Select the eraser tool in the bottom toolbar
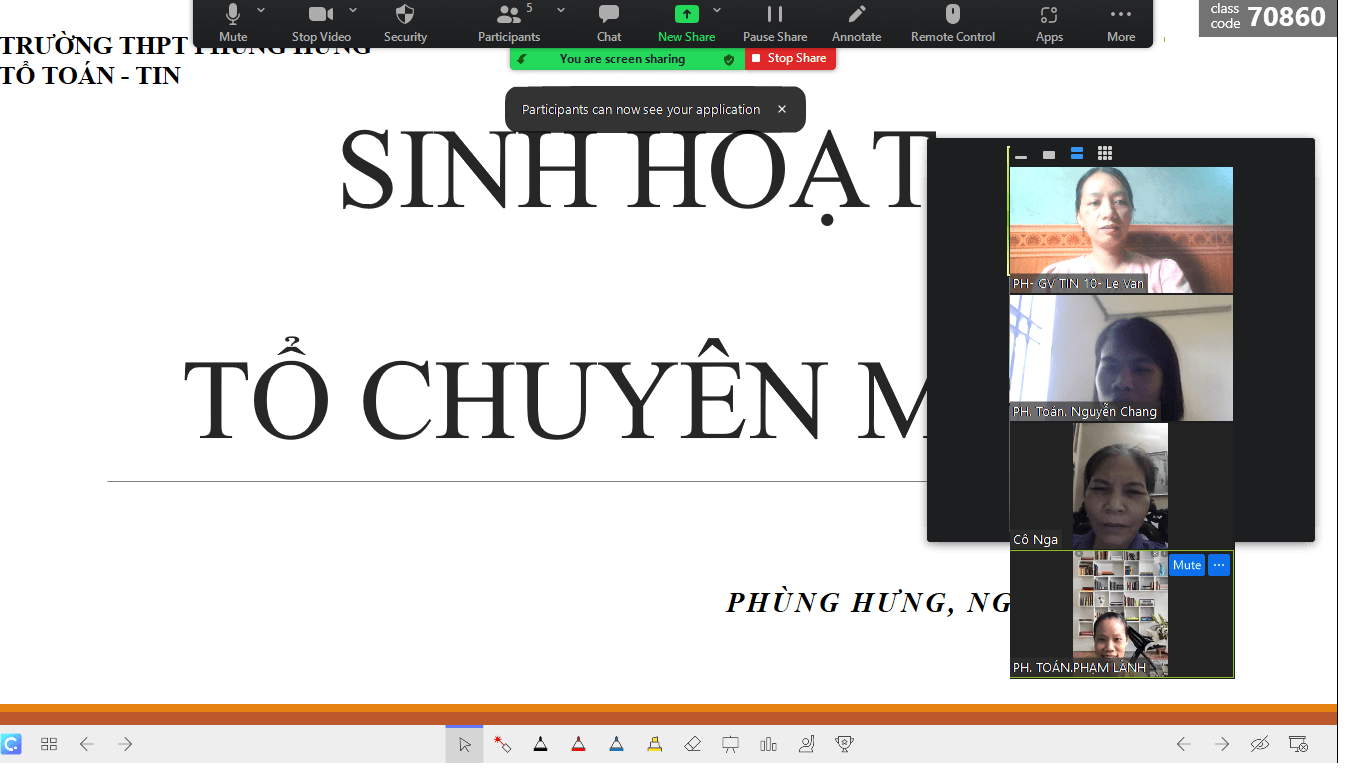This screenshot has height=768, width=1366. pos(692,744)
